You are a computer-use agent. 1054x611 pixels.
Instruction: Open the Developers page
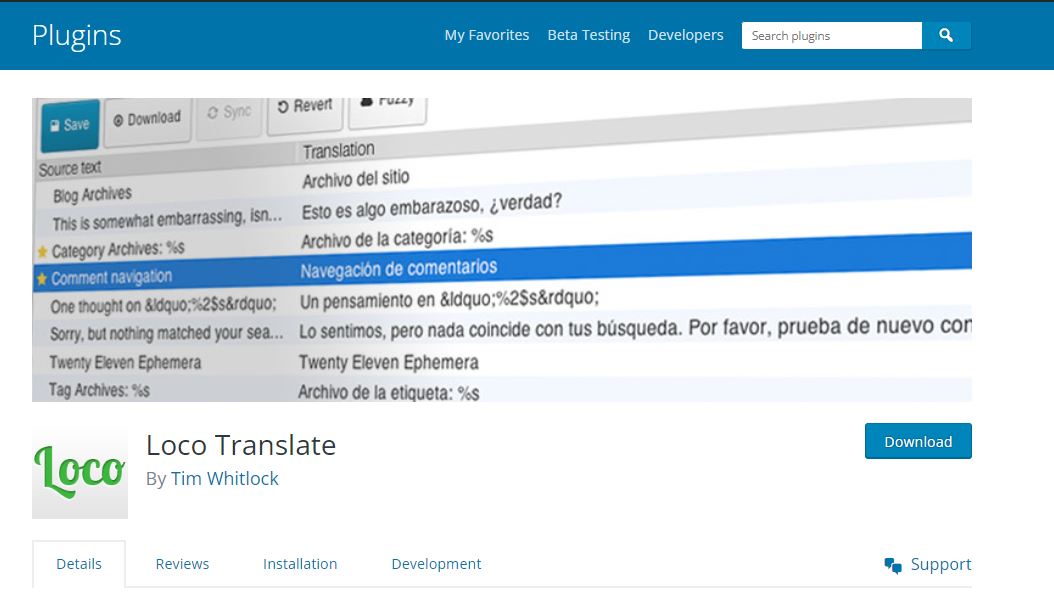click(686, 35)
